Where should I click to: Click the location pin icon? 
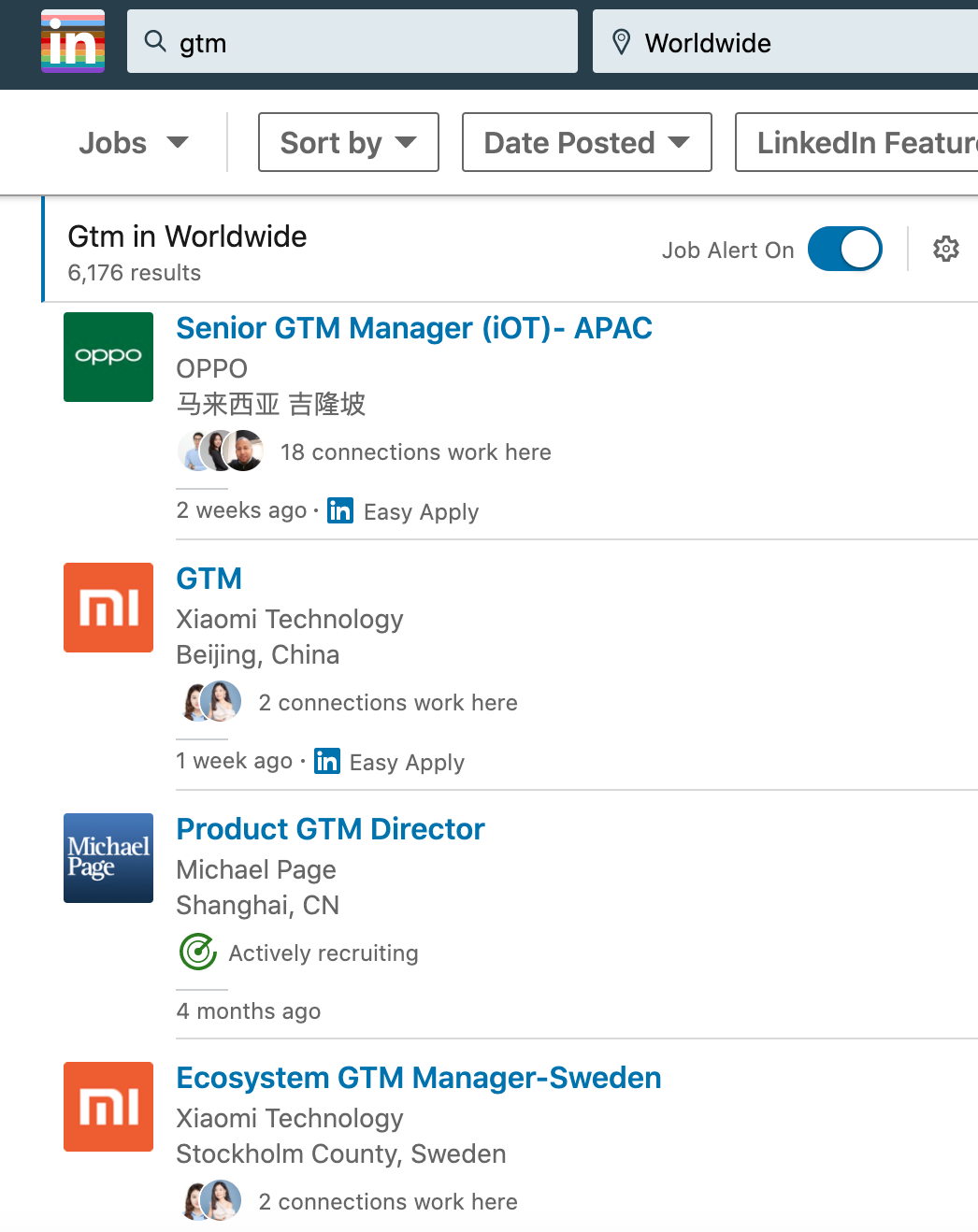click(621, 42)
